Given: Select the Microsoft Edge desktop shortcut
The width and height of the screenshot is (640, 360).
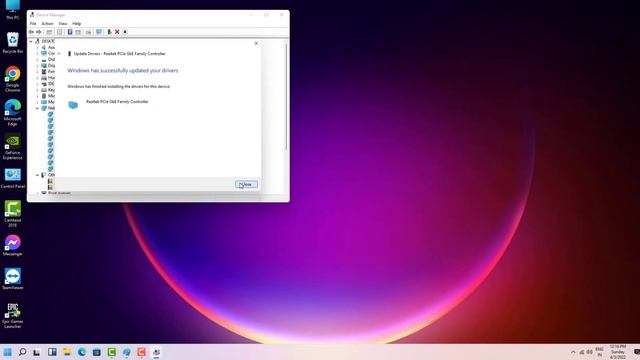Looking at the screenshot, I should (13, 112).
